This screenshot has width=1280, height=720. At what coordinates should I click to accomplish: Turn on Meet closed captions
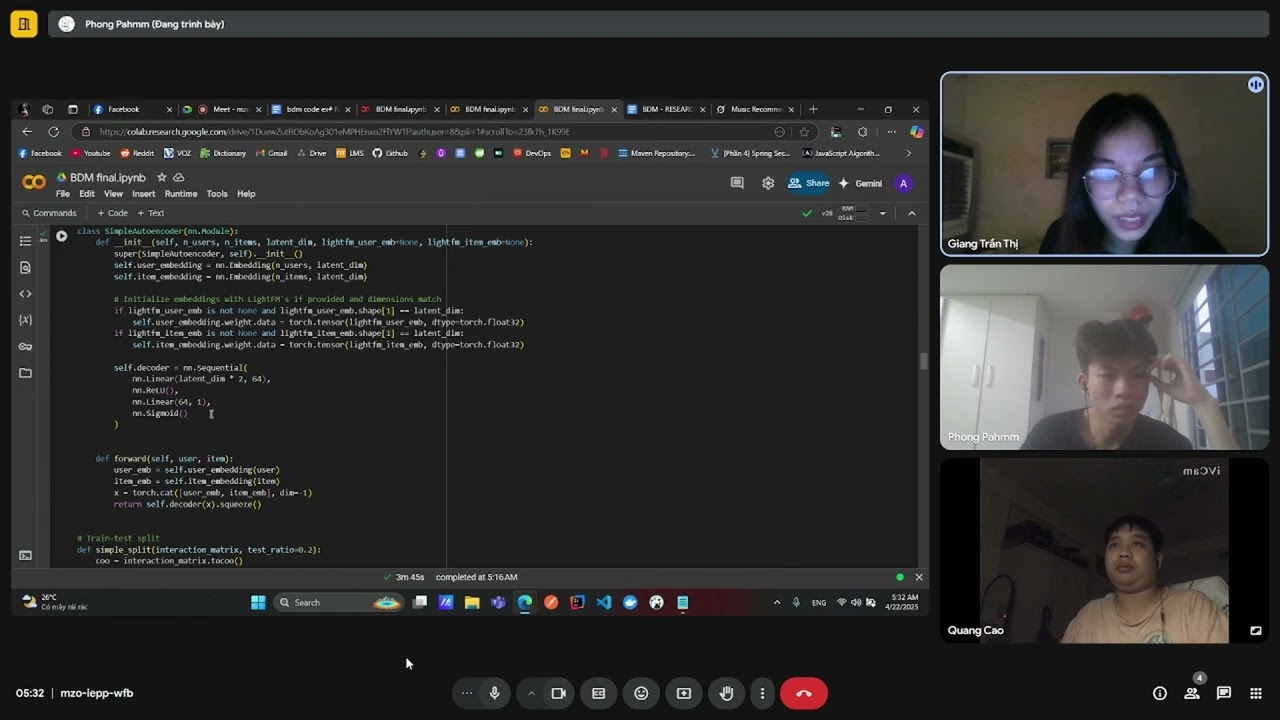(x=598, y=693)
